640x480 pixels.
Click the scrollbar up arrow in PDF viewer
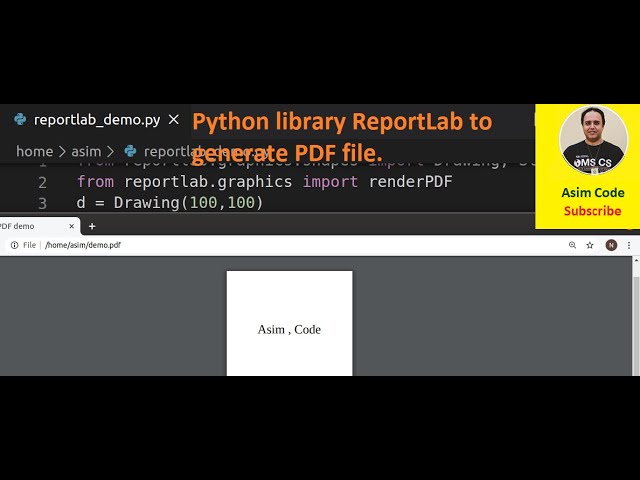(636, 260)
